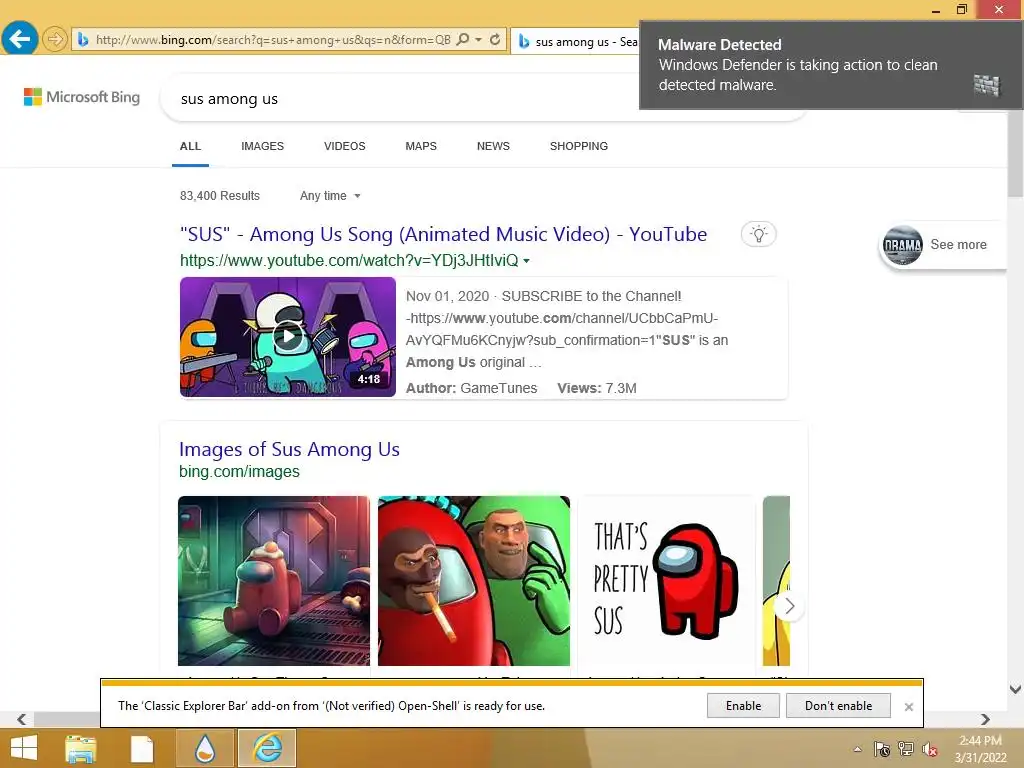Select the 'sus among us' browser tab
This screenshot has height=768, width=1024.
click(x=575, y=41)
